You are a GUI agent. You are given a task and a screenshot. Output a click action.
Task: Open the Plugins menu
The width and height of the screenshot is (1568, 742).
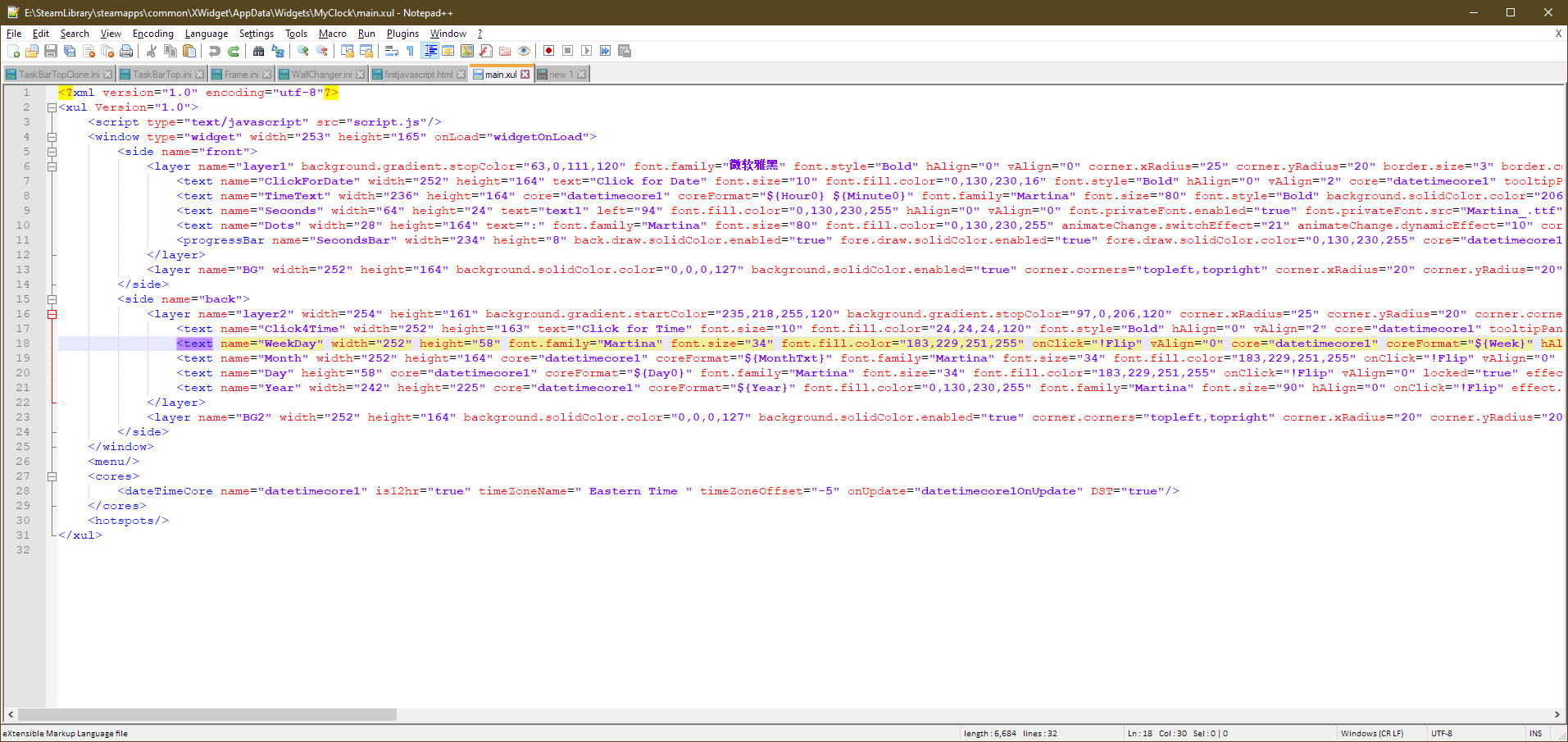coord(402,34)
